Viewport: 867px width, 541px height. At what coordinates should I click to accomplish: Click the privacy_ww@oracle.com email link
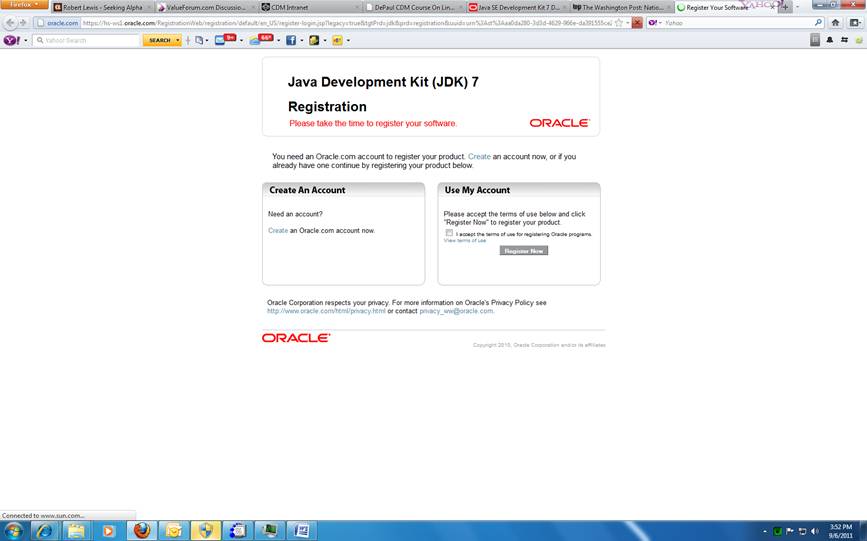coord(456,311)
